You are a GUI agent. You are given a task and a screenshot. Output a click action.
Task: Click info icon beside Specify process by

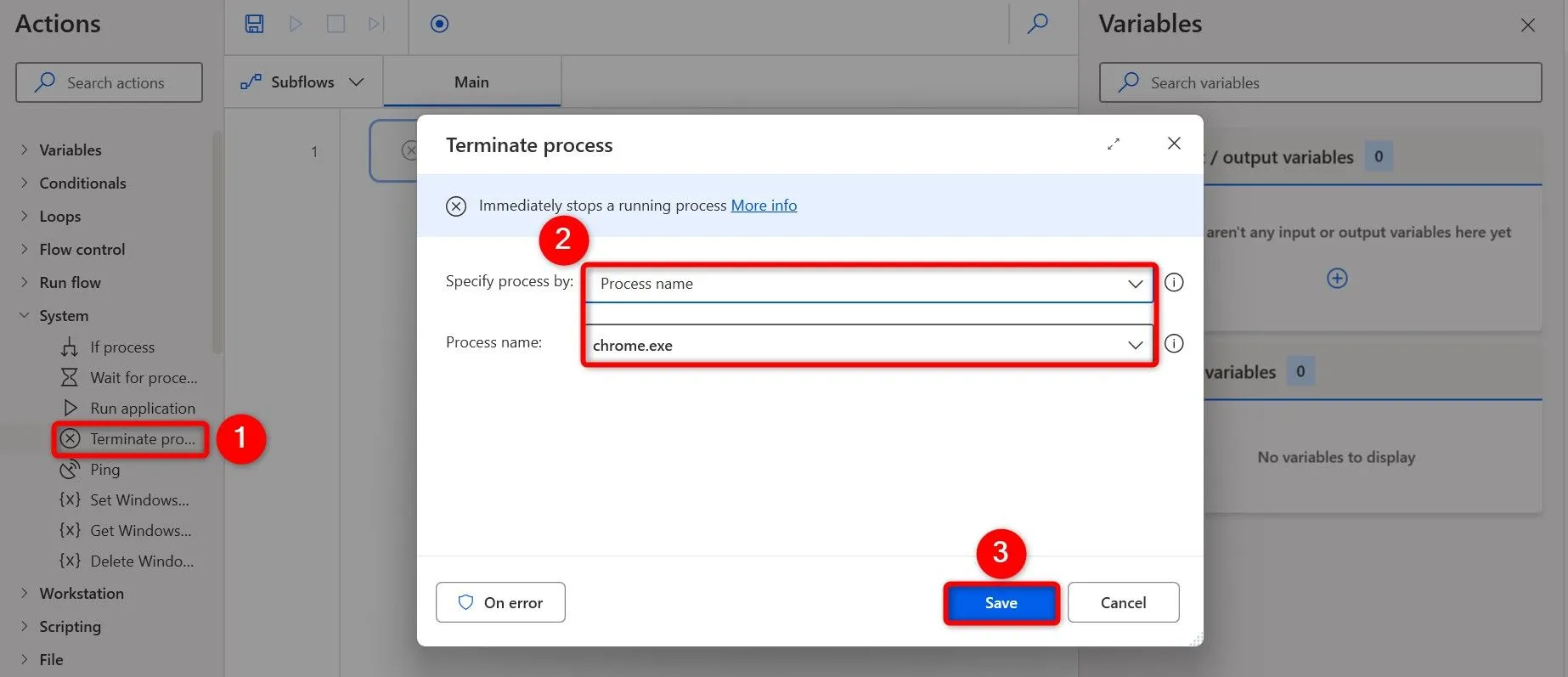point(1174,283)
